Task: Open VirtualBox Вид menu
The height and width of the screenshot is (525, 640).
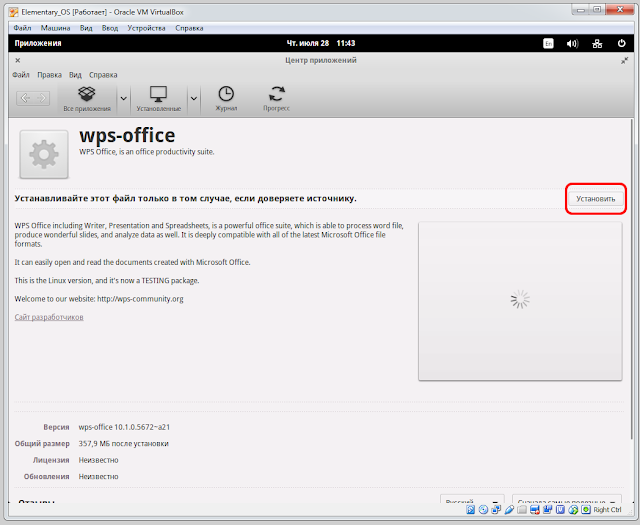Action: [x=86, y=28]
